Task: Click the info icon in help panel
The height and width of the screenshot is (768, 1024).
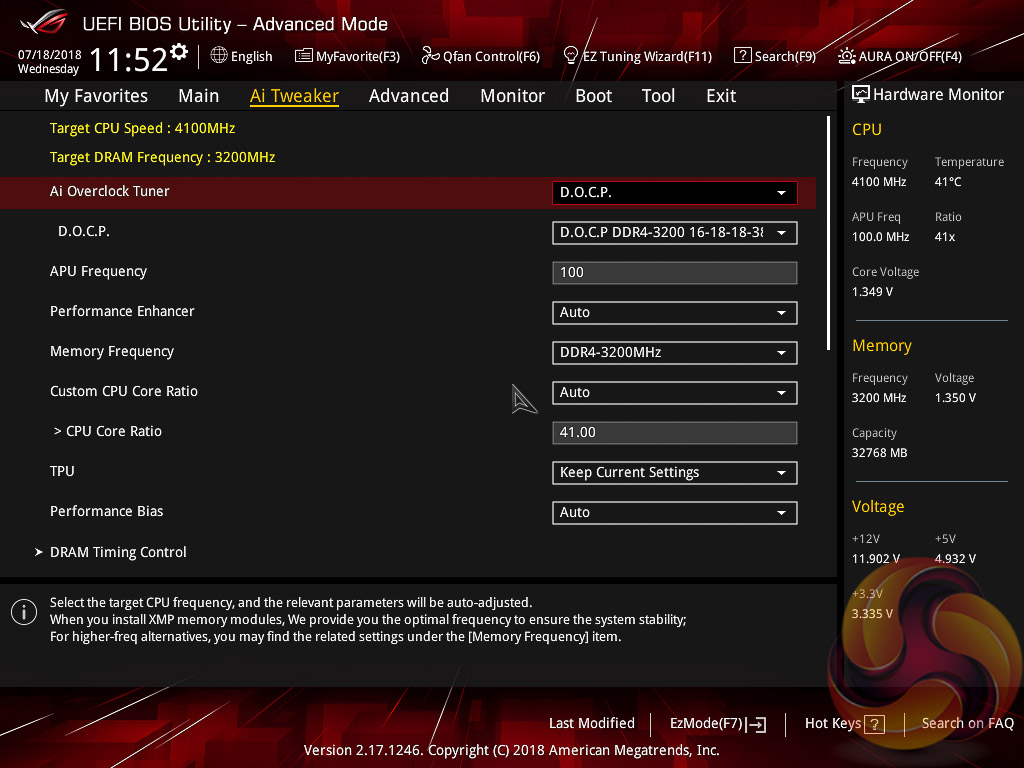Action: pos(24,612)
